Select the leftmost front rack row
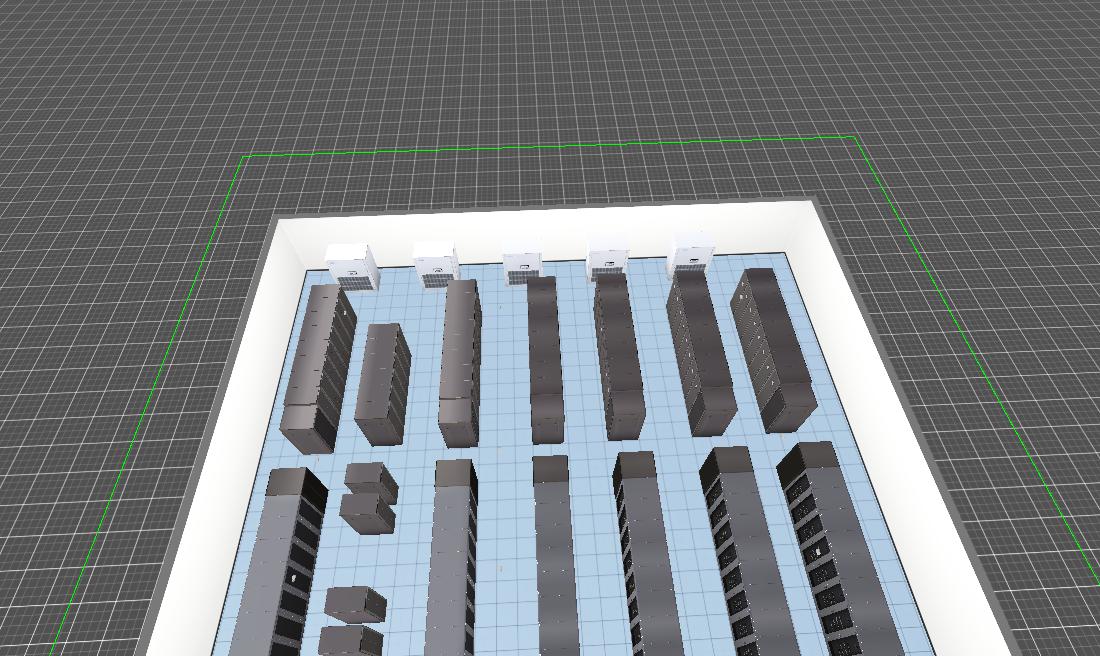The height and width of the screenshot is (656, 1100). tap(282, 560)
